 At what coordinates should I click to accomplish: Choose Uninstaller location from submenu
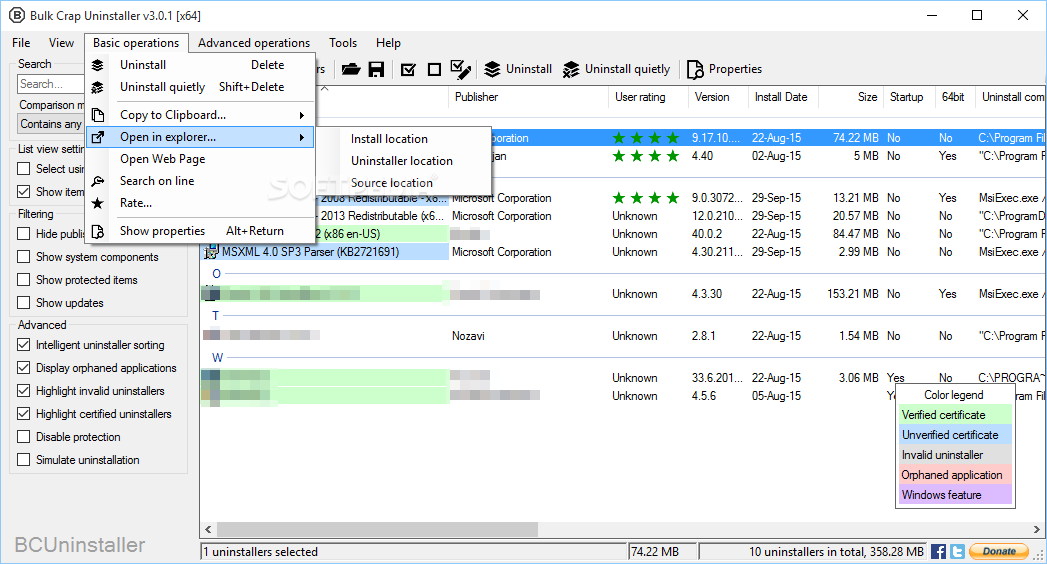404,161
